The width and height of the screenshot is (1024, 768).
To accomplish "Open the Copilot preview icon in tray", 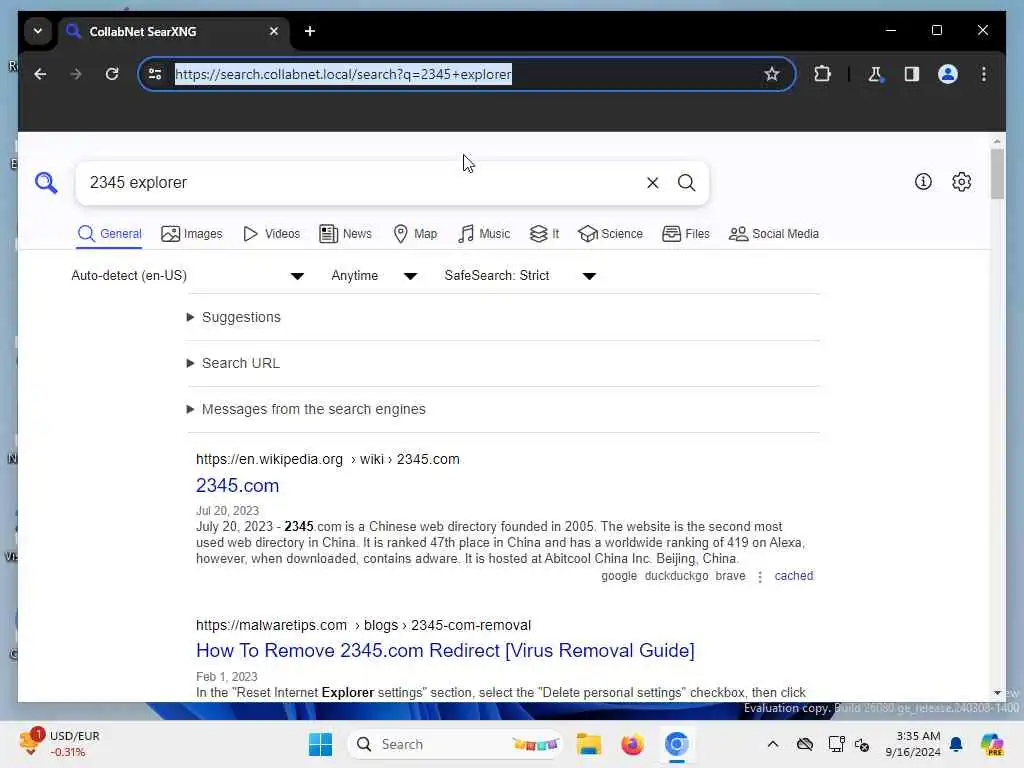I will pos(991,744).
